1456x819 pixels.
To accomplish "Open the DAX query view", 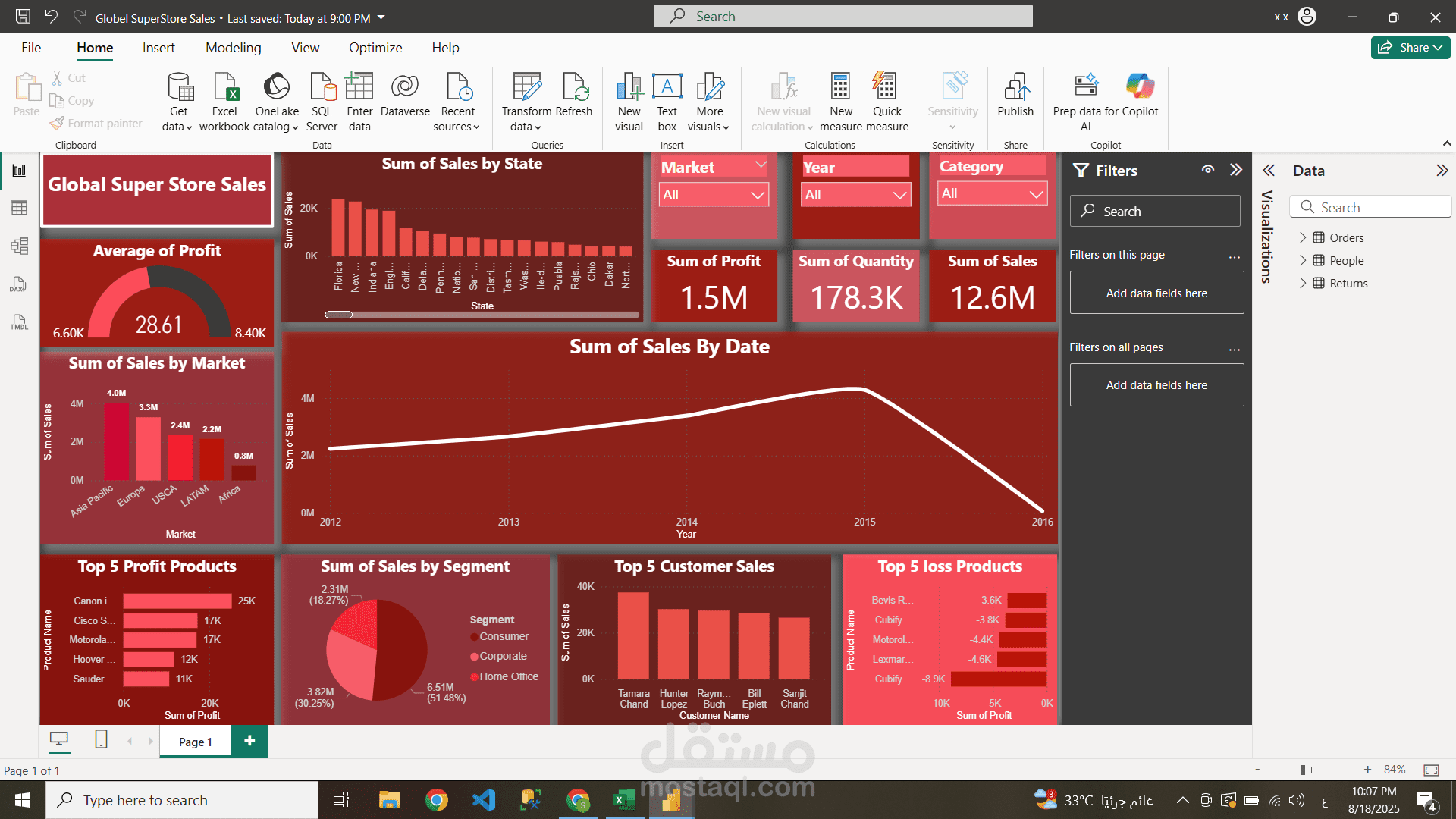I will (19, 284).
